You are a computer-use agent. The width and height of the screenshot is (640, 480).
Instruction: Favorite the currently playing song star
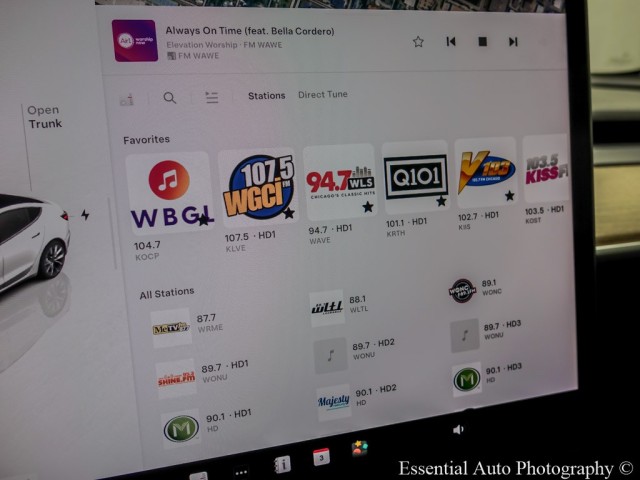(418, 42)
